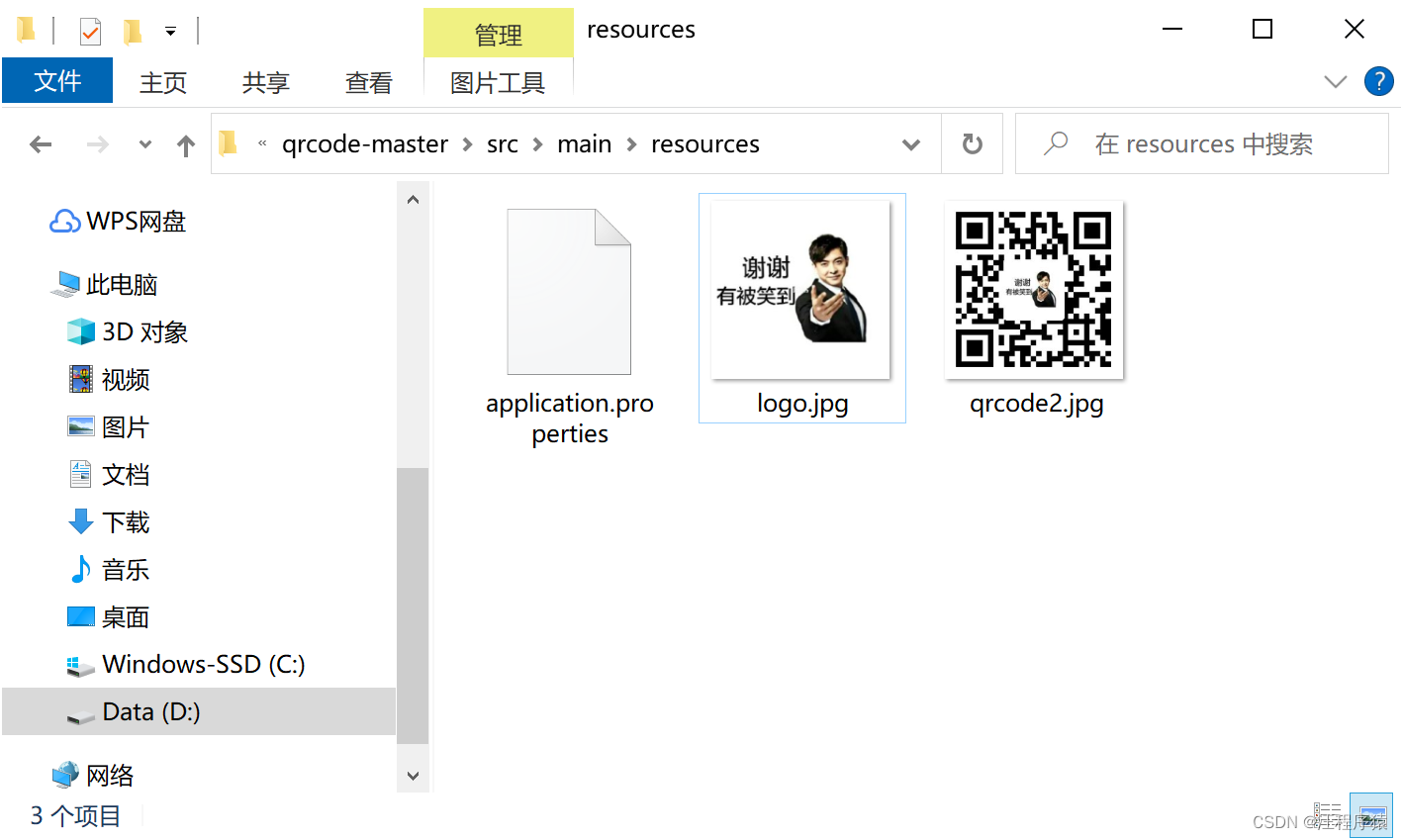Go back with the left arrow
The width and height of the screenshot is (1403, 840).
tap(41, 144)
